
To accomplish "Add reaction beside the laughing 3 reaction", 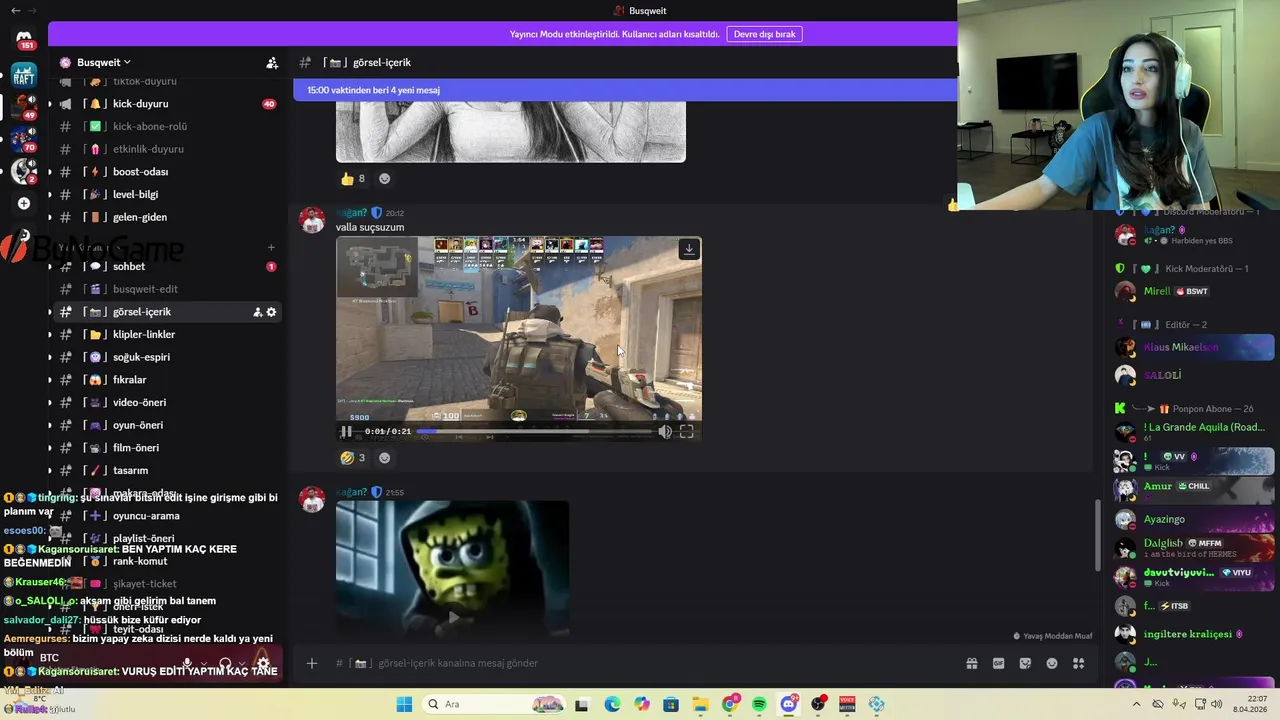I will click(x=384, y=458).
